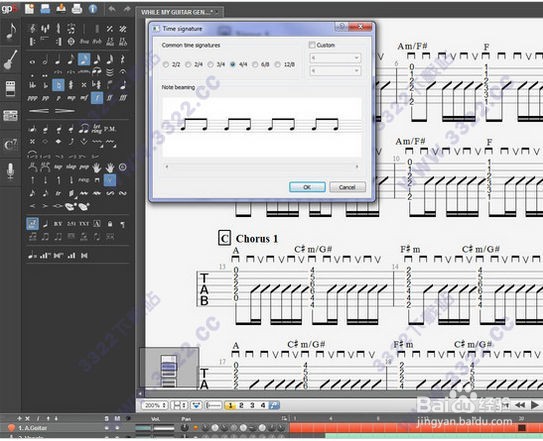Select whole note duration icon
This screenshot has width=543, height=441.
[x=32, y=62]
